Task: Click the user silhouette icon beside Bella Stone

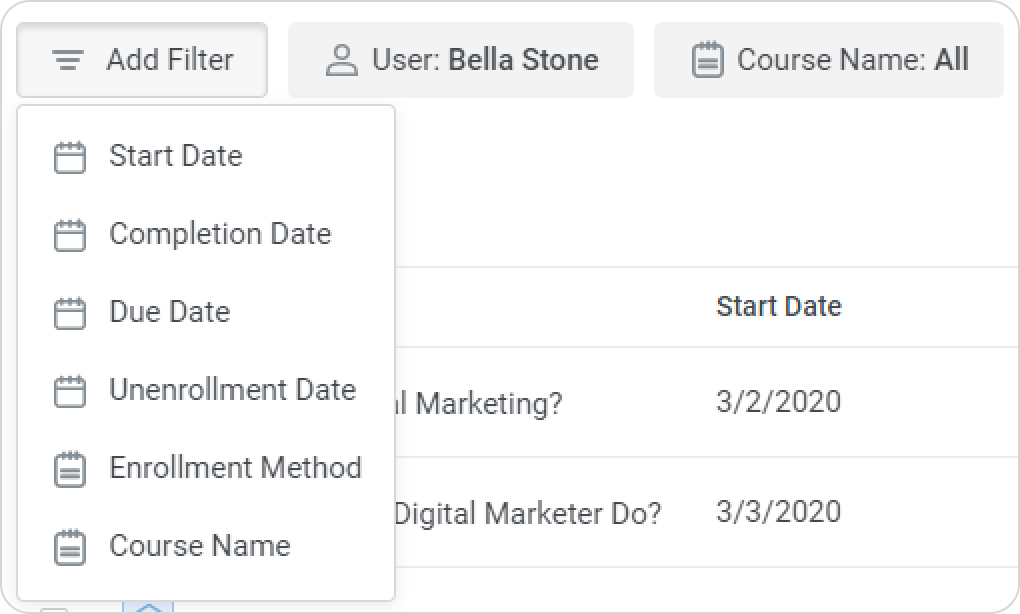Action: click(x=342, y=60)
